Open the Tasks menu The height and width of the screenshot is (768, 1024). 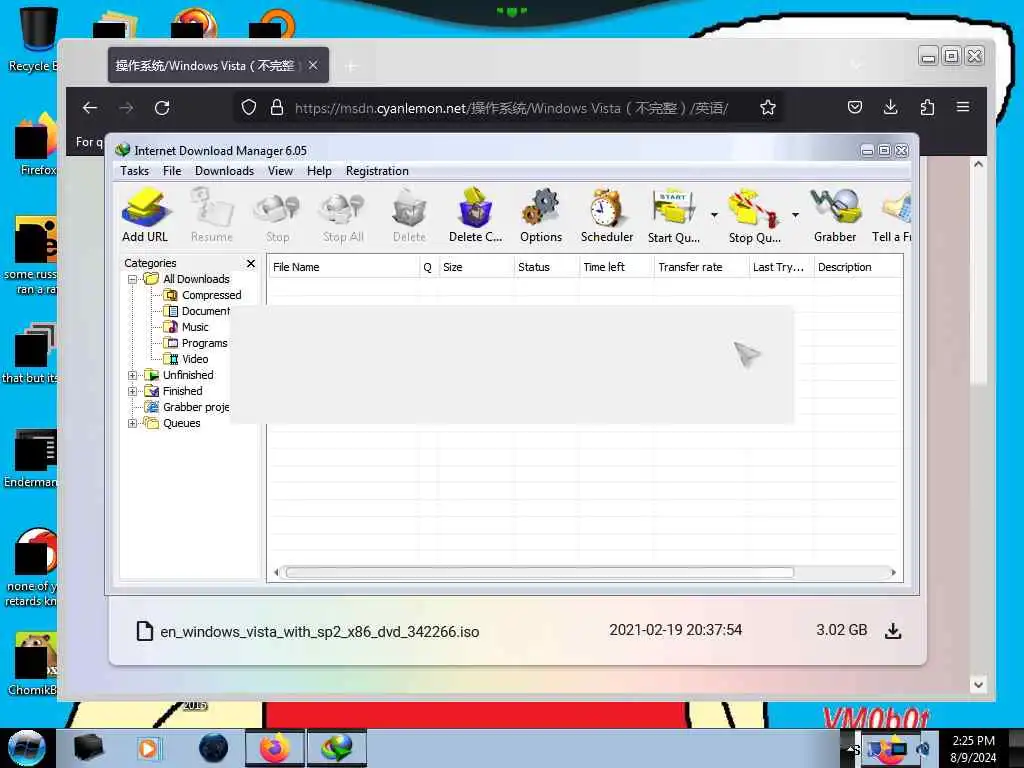(x=135, y=171)
